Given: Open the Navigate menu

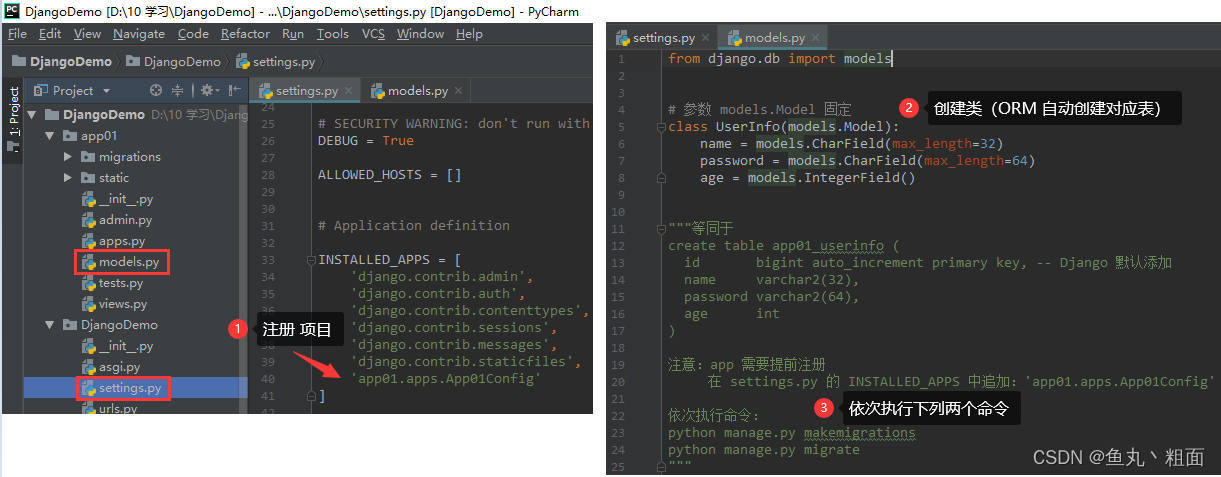Looking at the screenshot, I should [x=139, y=34].
